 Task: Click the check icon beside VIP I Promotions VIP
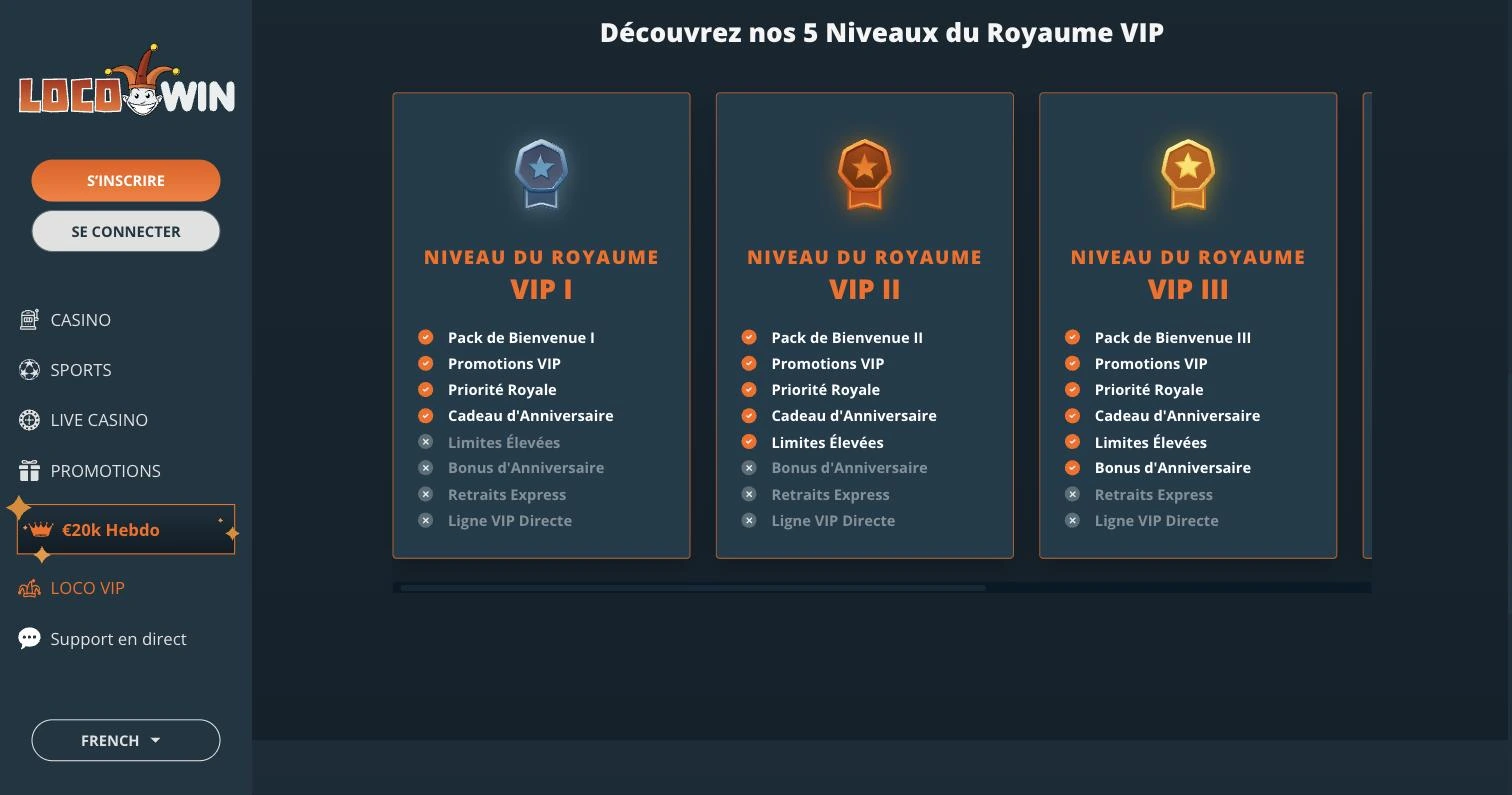[426, 363]
